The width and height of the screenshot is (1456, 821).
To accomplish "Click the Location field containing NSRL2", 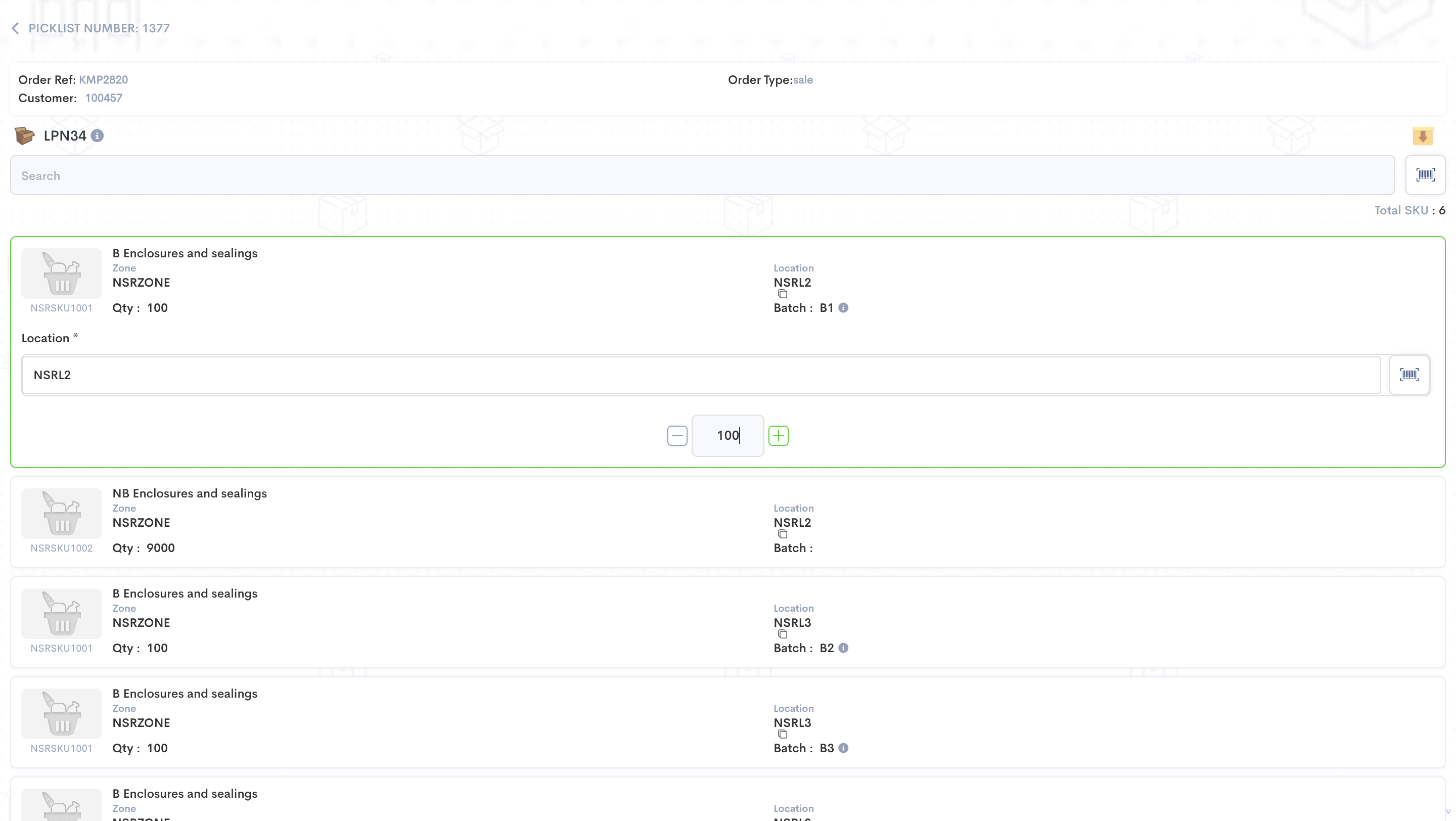I will [701, 375].
